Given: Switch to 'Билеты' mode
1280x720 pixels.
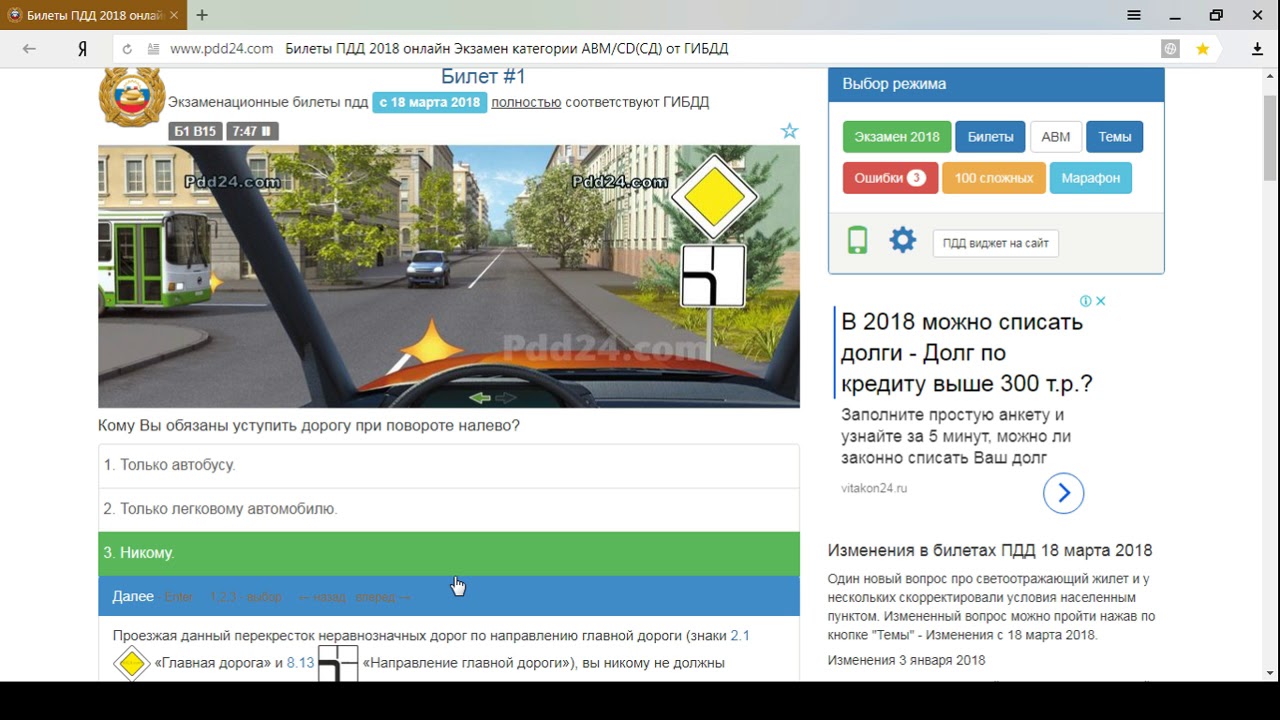Looking at the screenshot, I should tap(990, 137).
